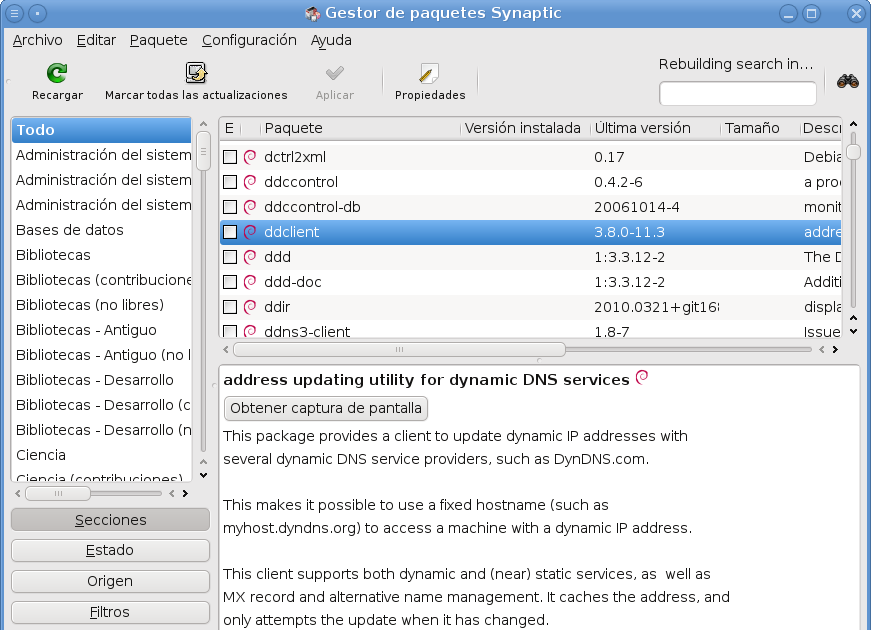Sort by the E status column header
The width and height of the screenshot is (871, 630).
[x=230, y=128]
